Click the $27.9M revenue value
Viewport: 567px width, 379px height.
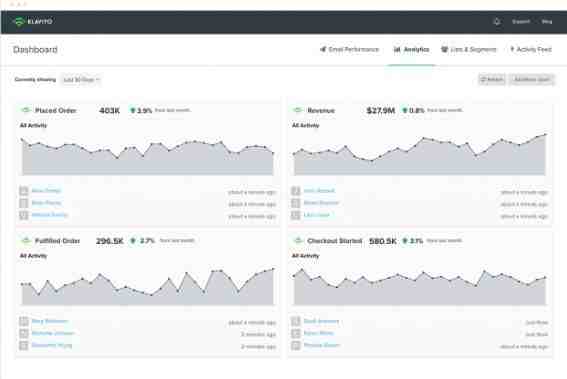pos(381,110)
